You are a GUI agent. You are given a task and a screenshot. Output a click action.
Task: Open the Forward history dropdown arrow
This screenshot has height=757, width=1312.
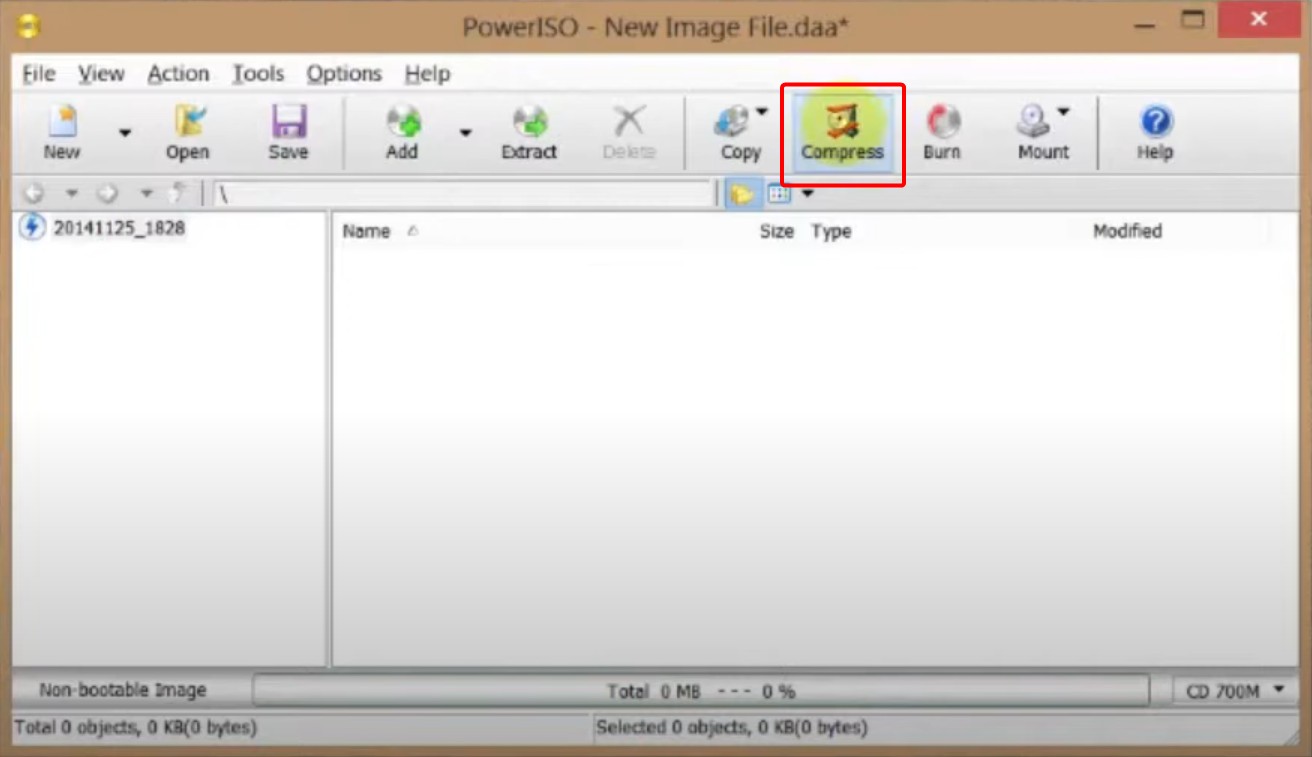146,194
